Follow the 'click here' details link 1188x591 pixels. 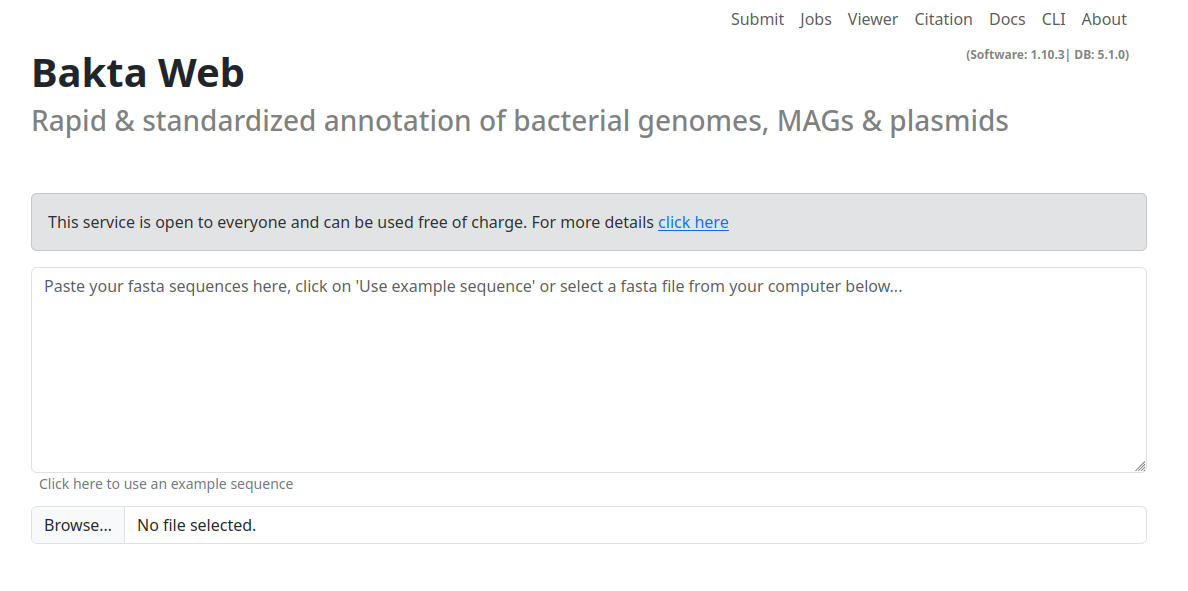click(x=693, y=222)
